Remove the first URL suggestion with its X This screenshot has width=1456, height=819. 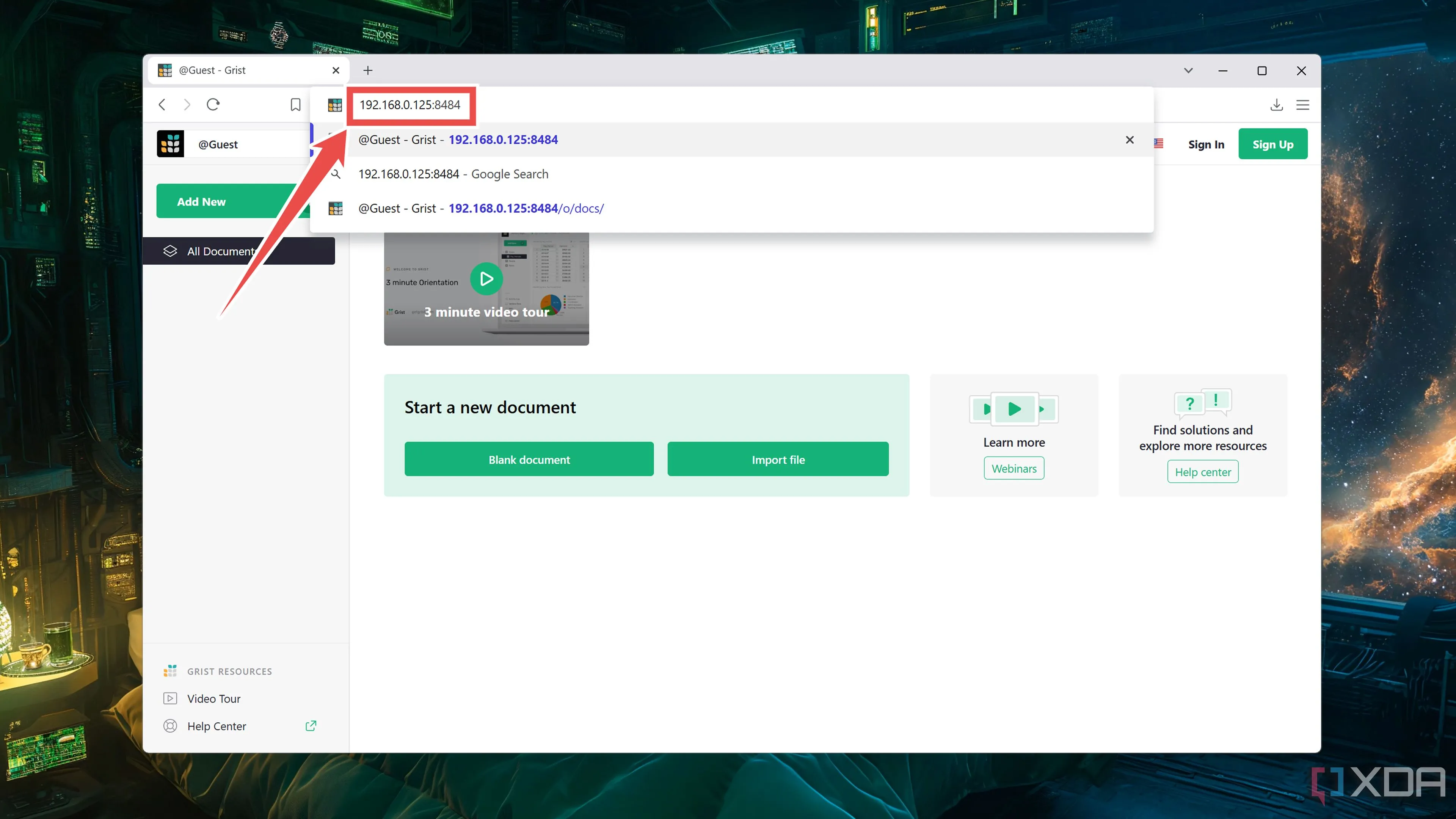point(1129,140)
